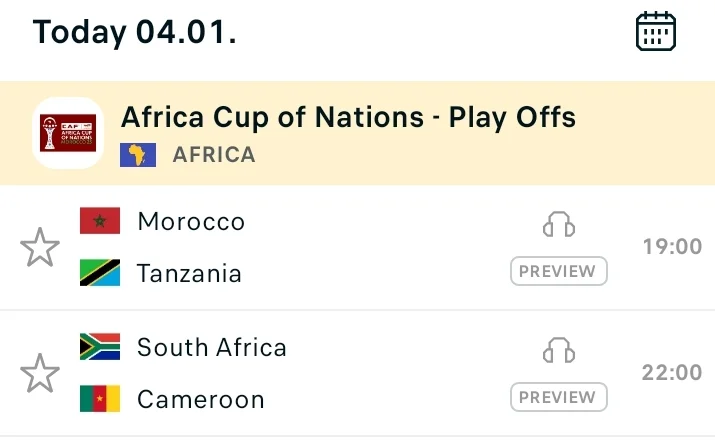
Task: Open Africa Cup of Nations - Play Offs league
Action: pos(348,118)
